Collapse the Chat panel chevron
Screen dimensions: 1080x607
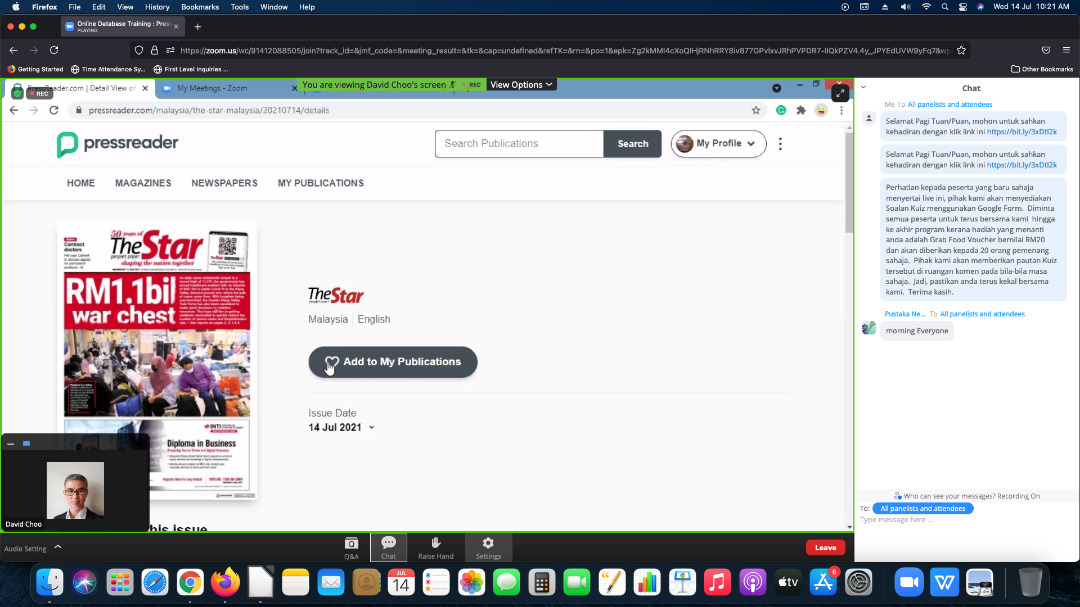tap(863, 88)
